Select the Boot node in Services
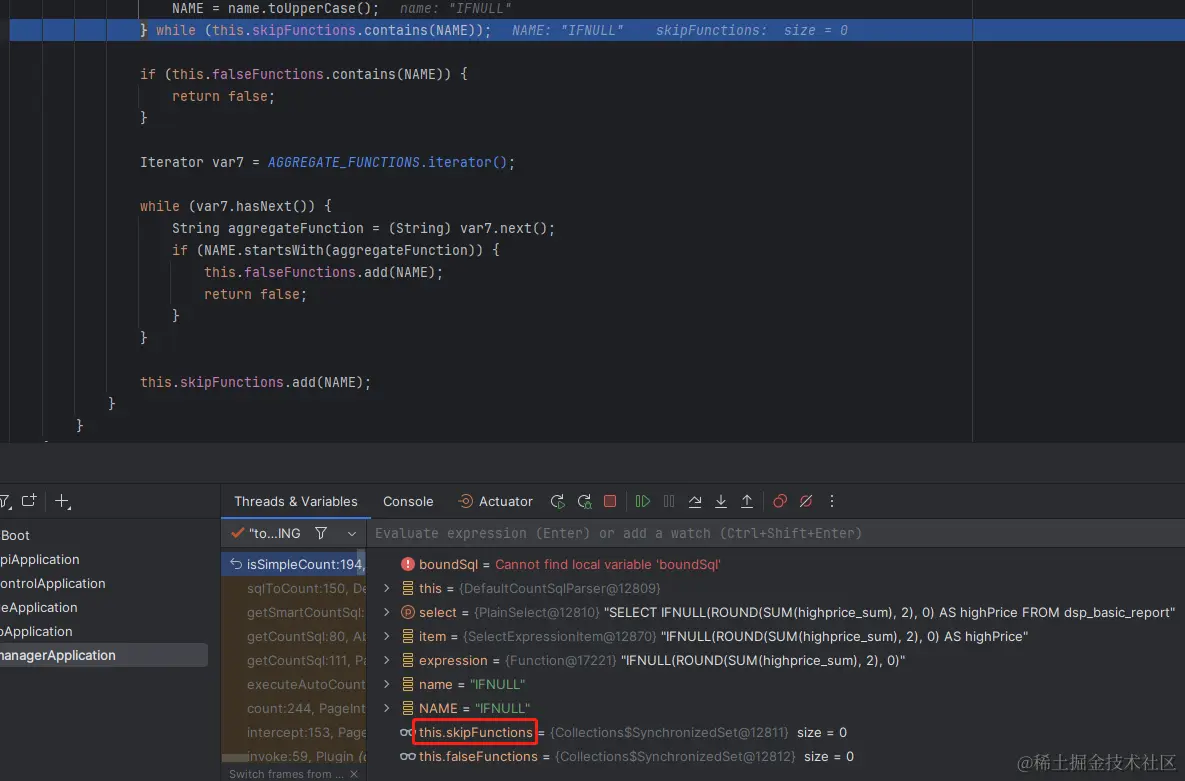This screenshot has height=781, width=1185. [15, 535]
